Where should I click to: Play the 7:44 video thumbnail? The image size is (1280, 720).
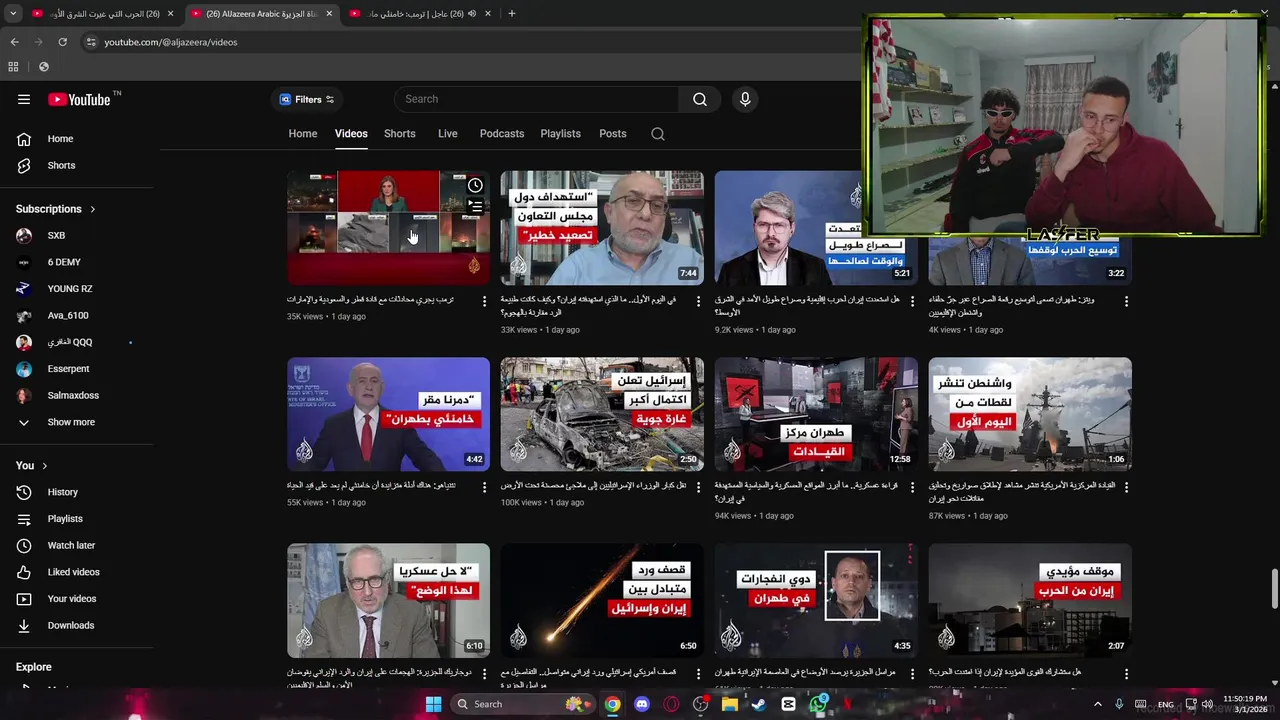tap(602, 228)
